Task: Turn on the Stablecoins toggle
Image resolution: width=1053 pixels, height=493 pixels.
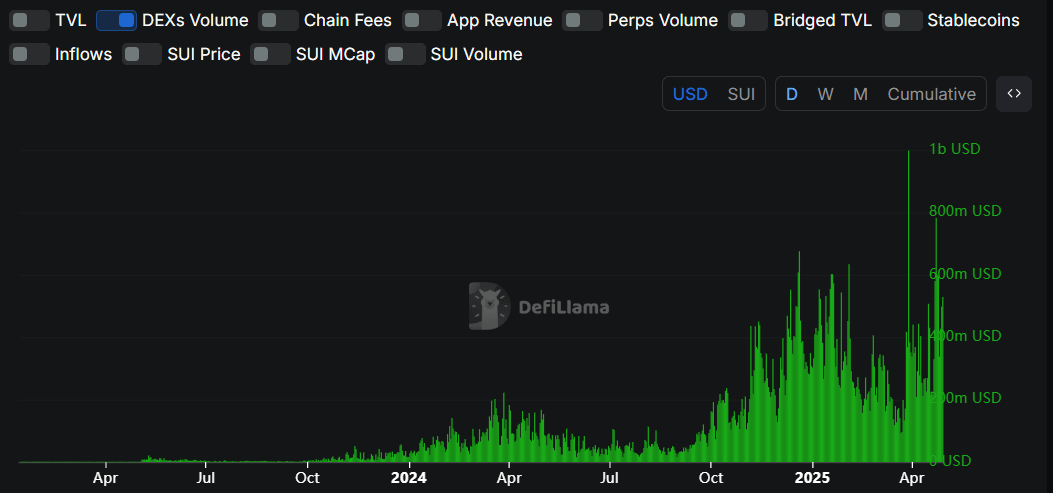Action: pos(902,20)
